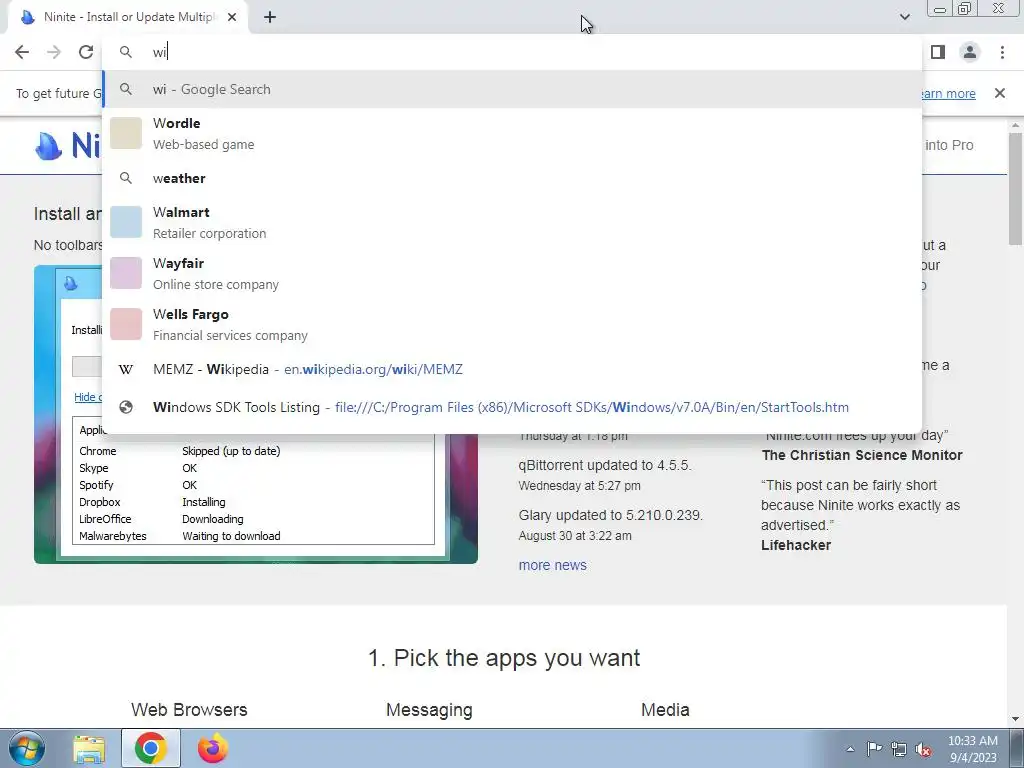Click the Wells Fargo suggestion thumbnail
Viewport: 1024px width, 768px height.
pyautogui.click(x=126, y=324)
